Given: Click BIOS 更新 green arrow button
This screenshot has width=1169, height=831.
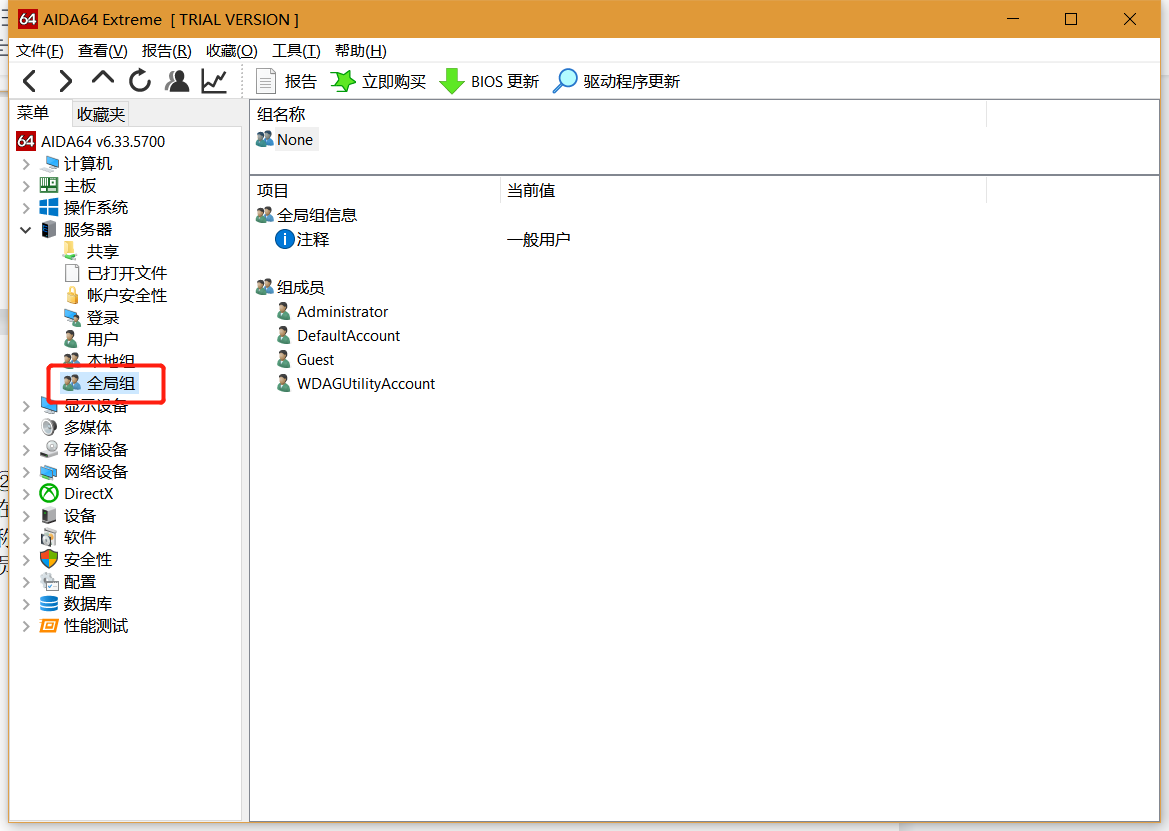Looking at the screenshot, I should pos(489,81).
